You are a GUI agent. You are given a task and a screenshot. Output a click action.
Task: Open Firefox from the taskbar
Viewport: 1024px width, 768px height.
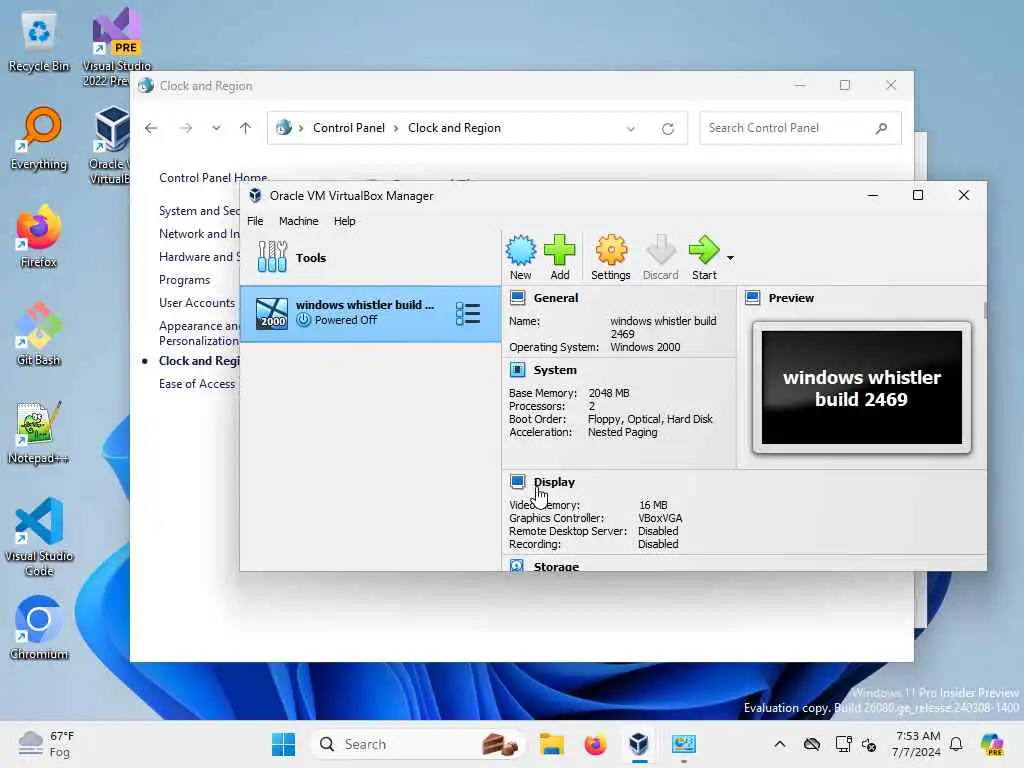(x=595, y=744)
